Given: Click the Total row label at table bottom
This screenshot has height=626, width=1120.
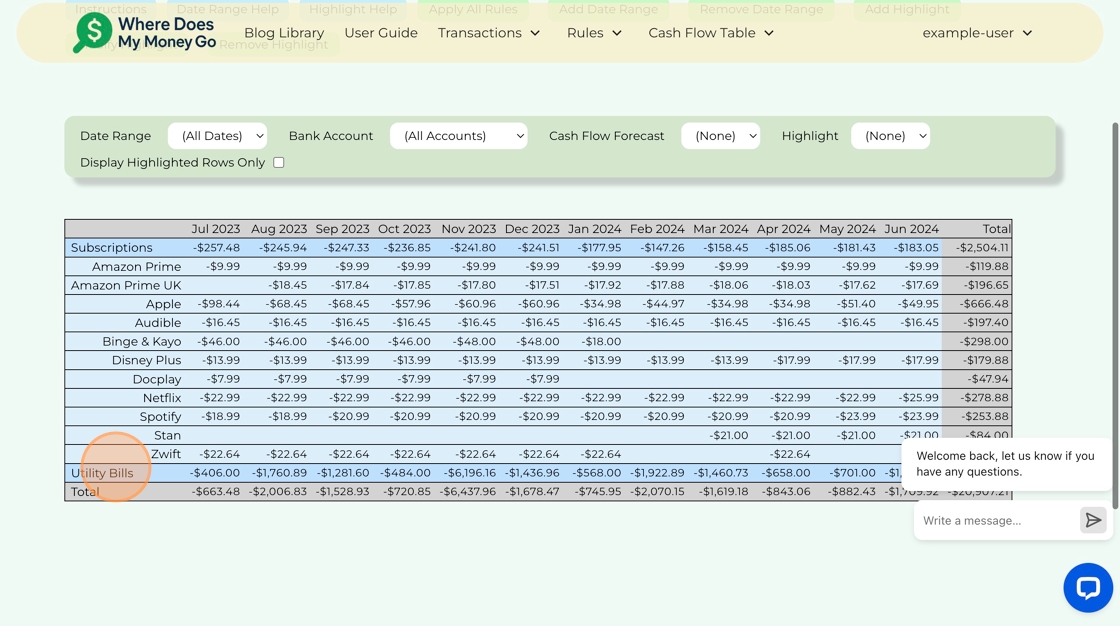Looking at the screenshot, I should pyautogui.click(x=85, y=492).
